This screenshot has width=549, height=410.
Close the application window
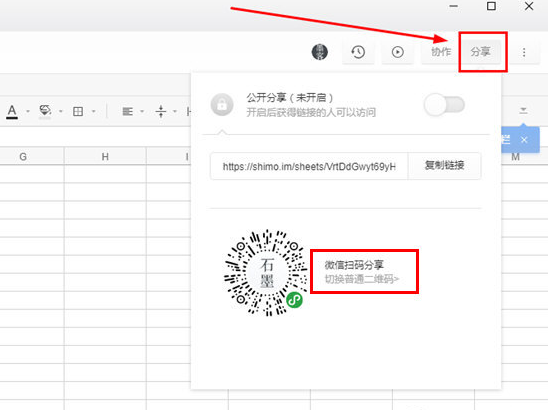point(529,6)
